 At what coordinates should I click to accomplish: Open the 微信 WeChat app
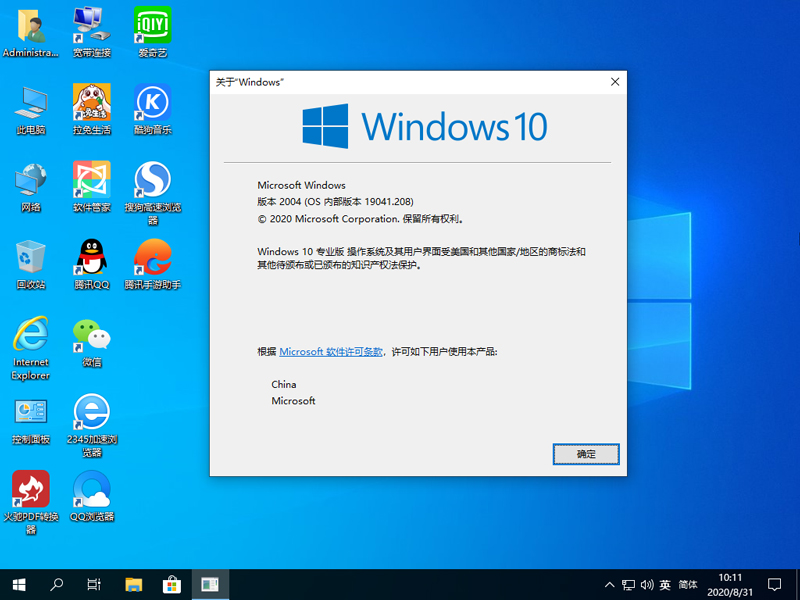(90, 338)
